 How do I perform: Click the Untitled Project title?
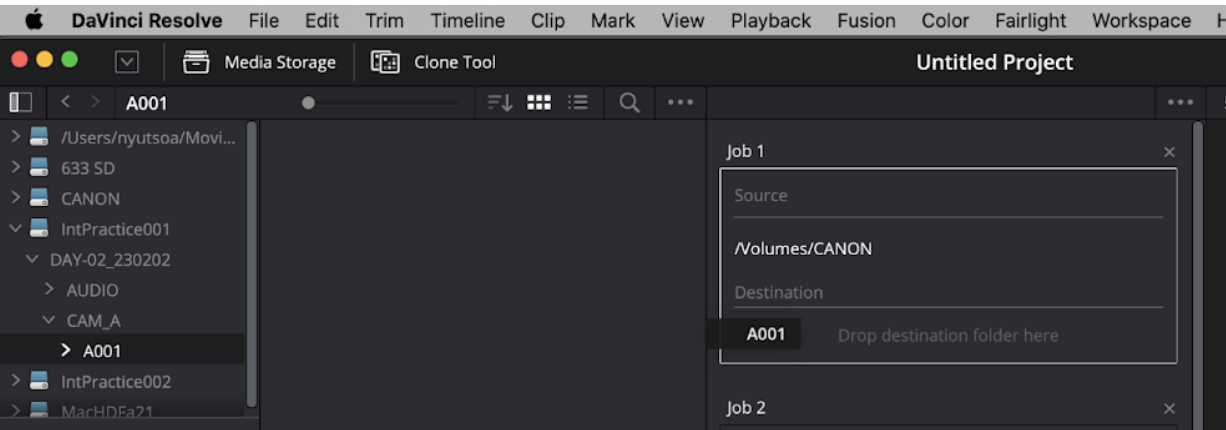pyautogui.click(x=995, y=62)
